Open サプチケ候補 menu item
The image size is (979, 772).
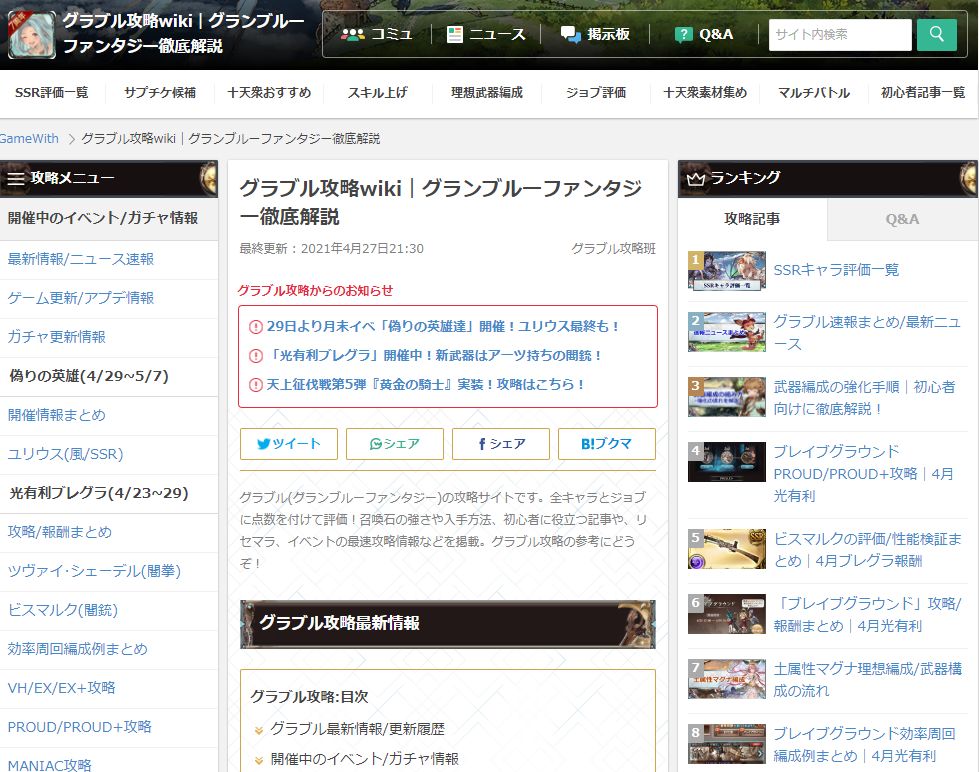click(160, 92)
